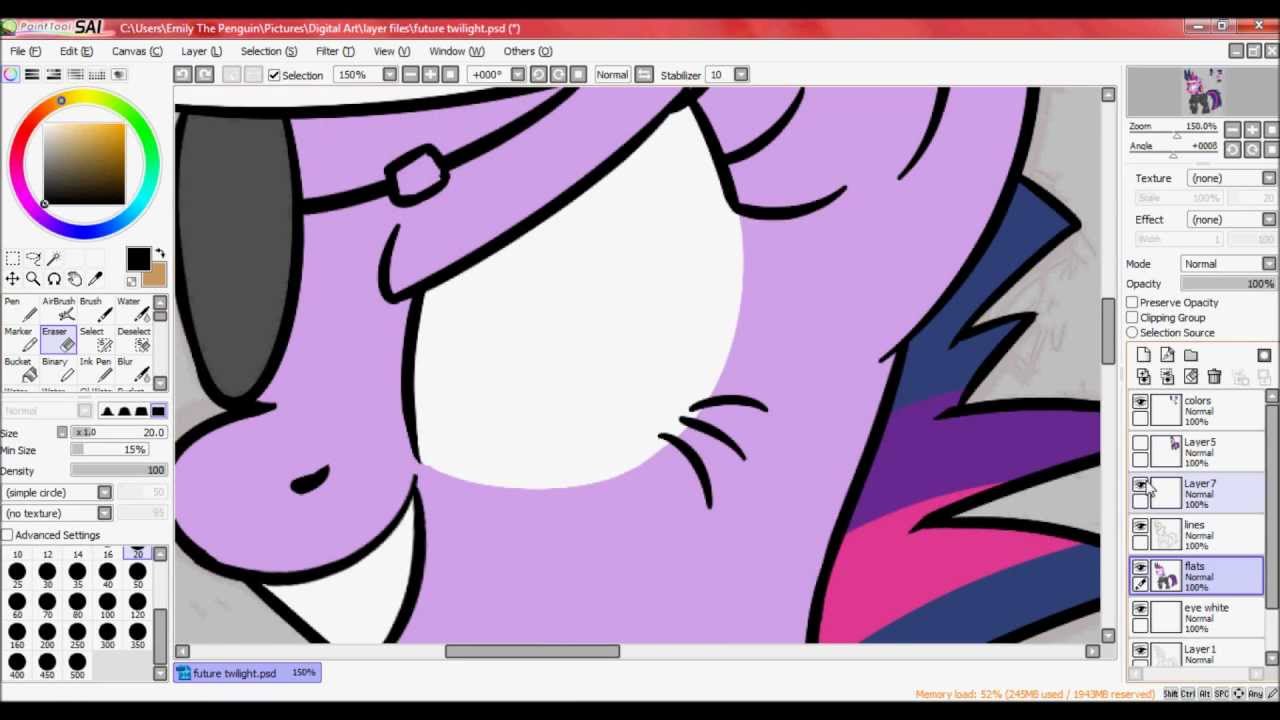Enable Selection Source option
Viewport: 1280px width, 720px height.
[1132, 332]
